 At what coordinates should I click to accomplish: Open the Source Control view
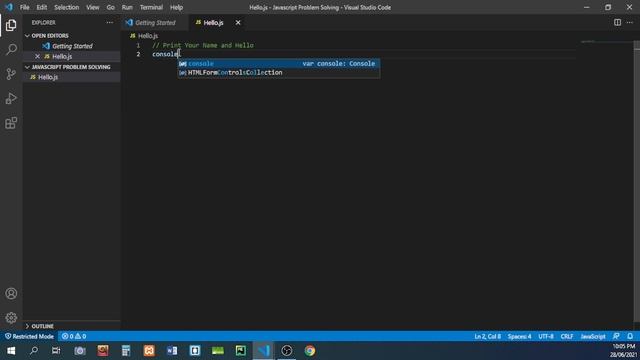11,74
